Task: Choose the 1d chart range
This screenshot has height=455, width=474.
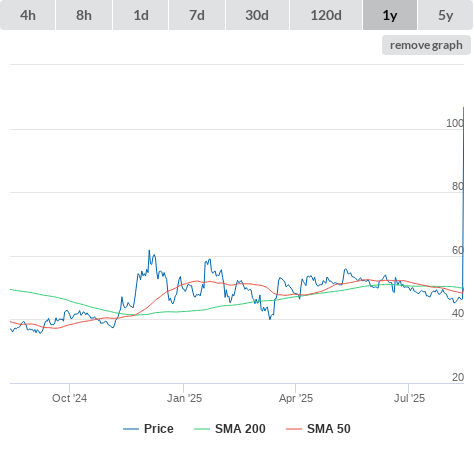Action: [x=141, y=15]
